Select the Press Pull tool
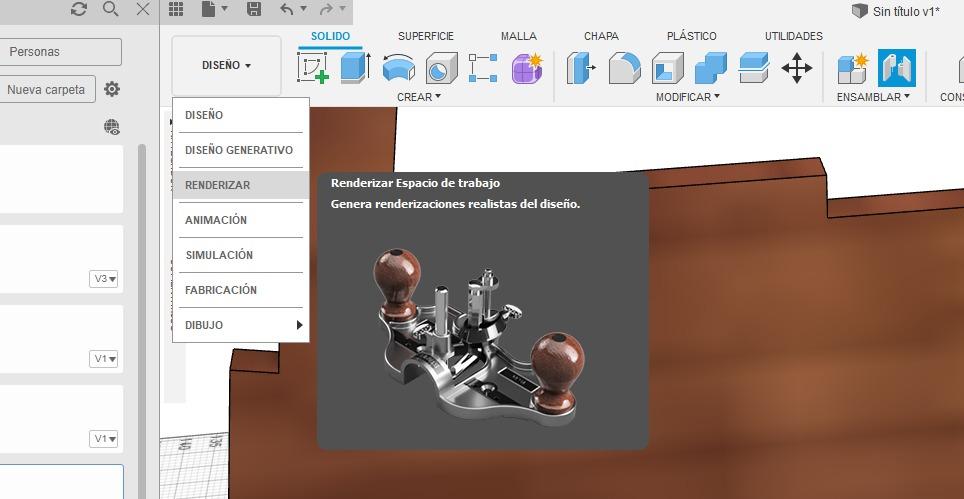This screenshot has width=964, height=499. [580, 68]
